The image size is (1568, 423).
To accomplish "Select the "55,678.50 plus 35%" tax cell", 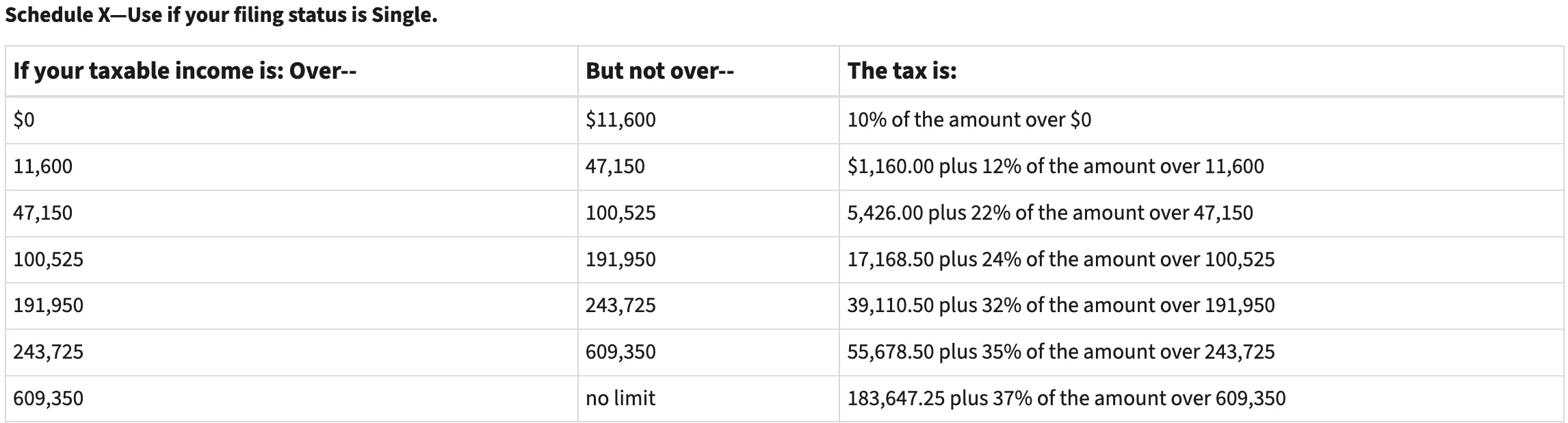I will [x=1060, y=352].
